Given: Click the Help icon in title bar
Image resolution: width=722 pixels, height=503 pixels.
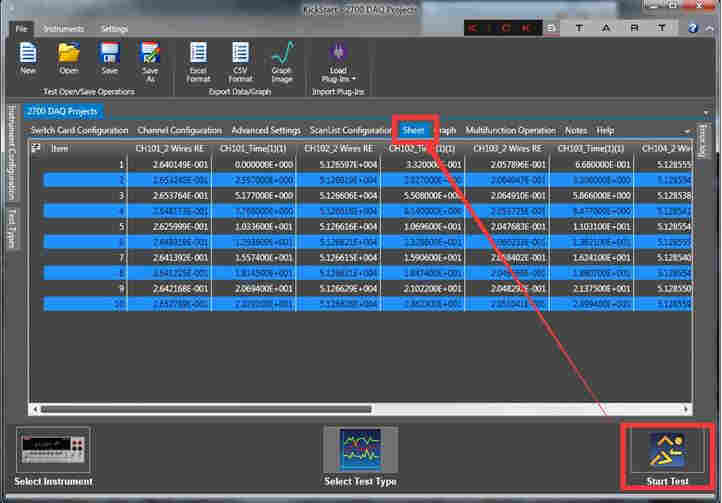Looking at the screenshot, I should [693, 28].
